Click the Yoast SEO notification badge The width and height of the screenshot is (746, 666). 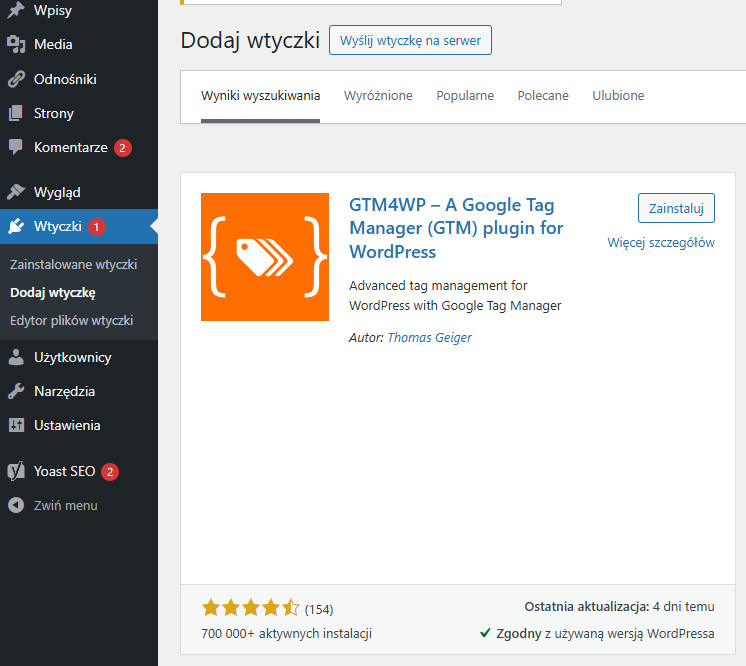tap(110, 472)
